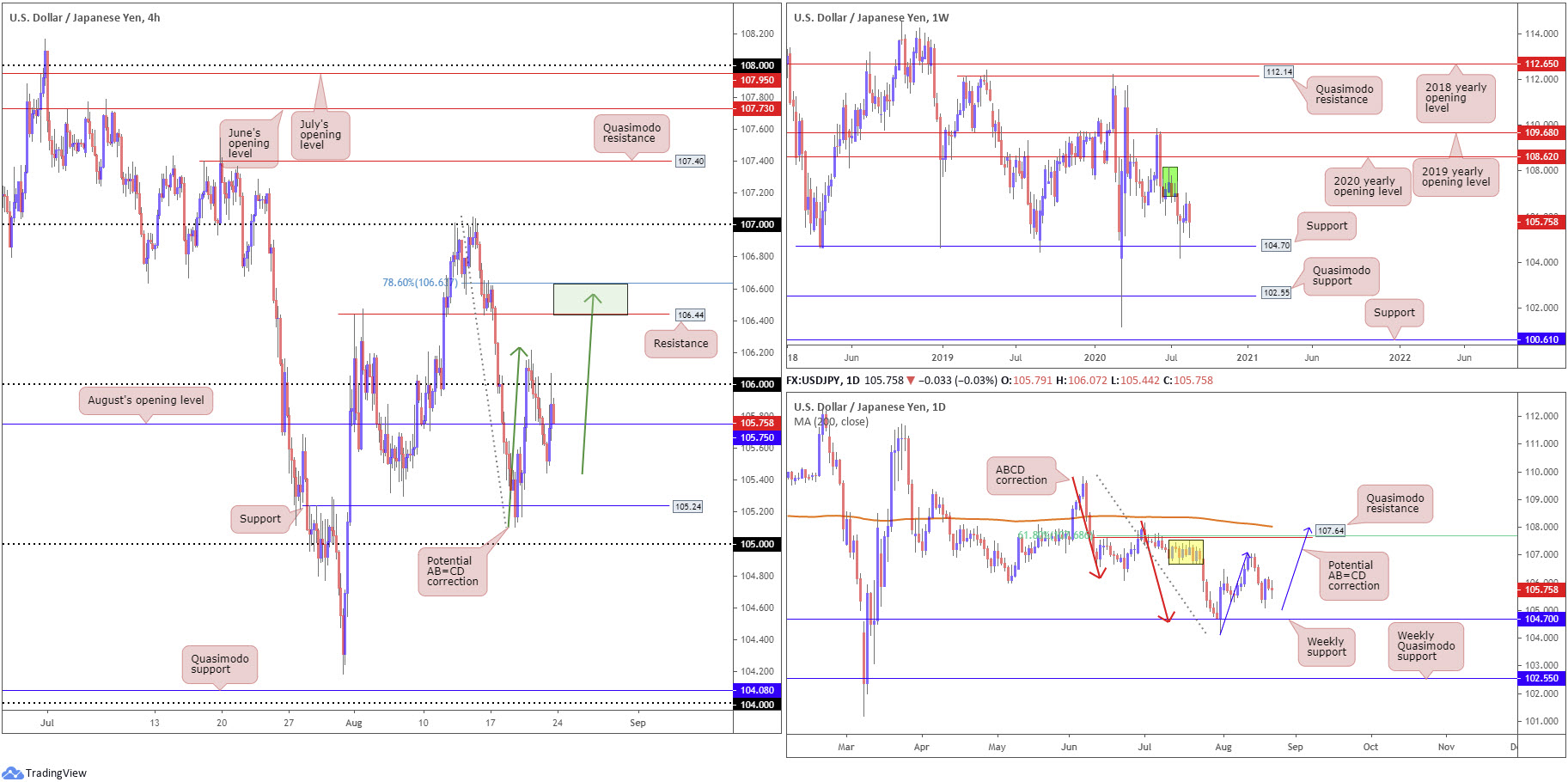The width and height of the screenshot is (1568, 782).
Task: Click the 105.24 support line label
Action: click(687, 506)
